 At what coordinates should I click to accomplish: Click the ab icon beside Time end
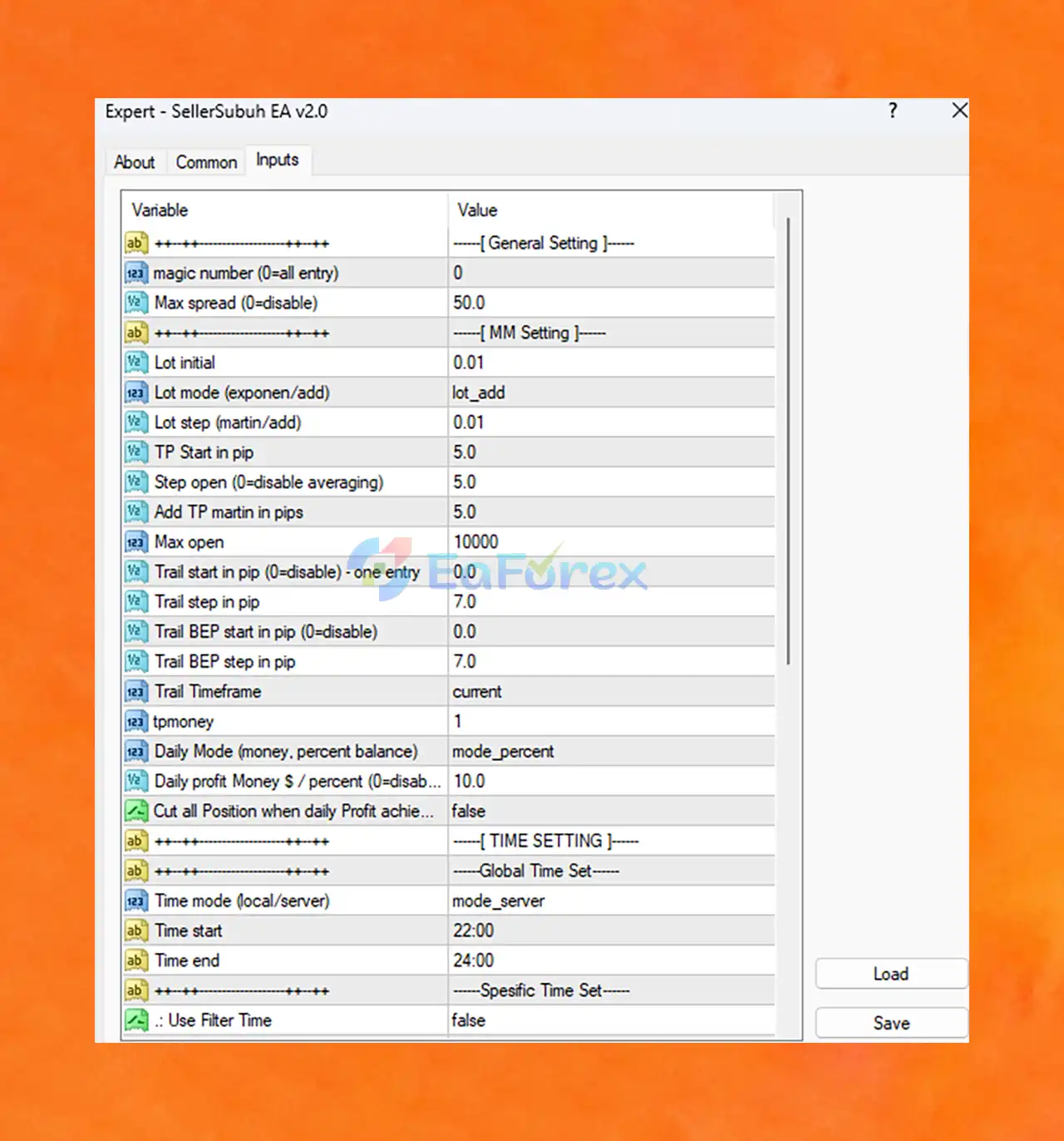[135, 961]
